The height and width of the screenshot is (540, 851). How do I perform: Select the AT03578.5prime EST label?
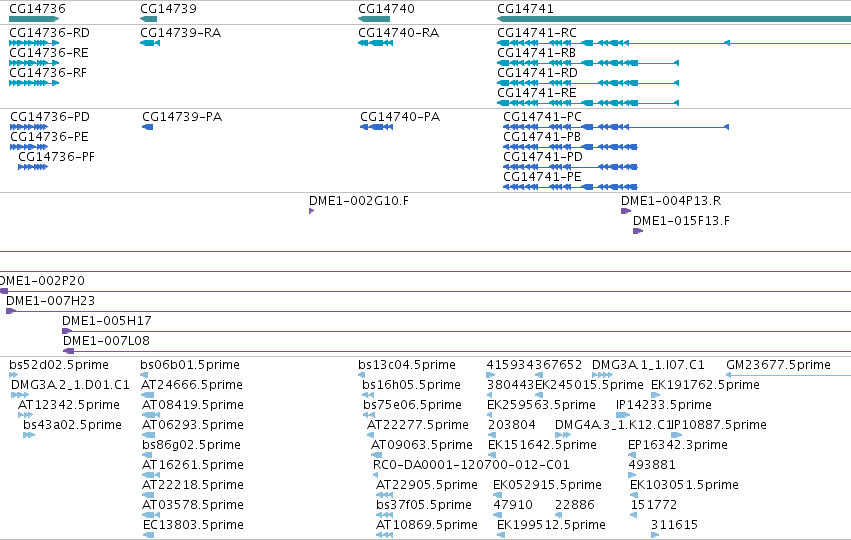(193, 505)
